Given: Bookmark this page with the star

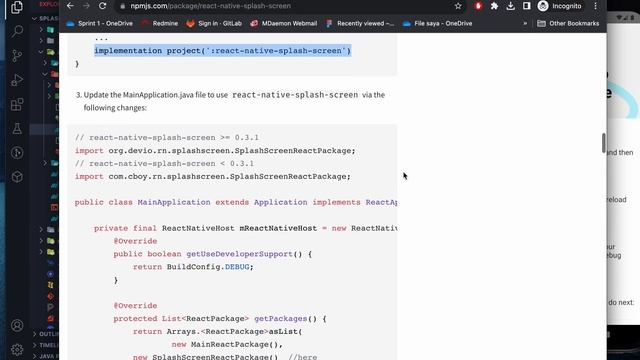Looking at the screenshot, I should 458,6.
